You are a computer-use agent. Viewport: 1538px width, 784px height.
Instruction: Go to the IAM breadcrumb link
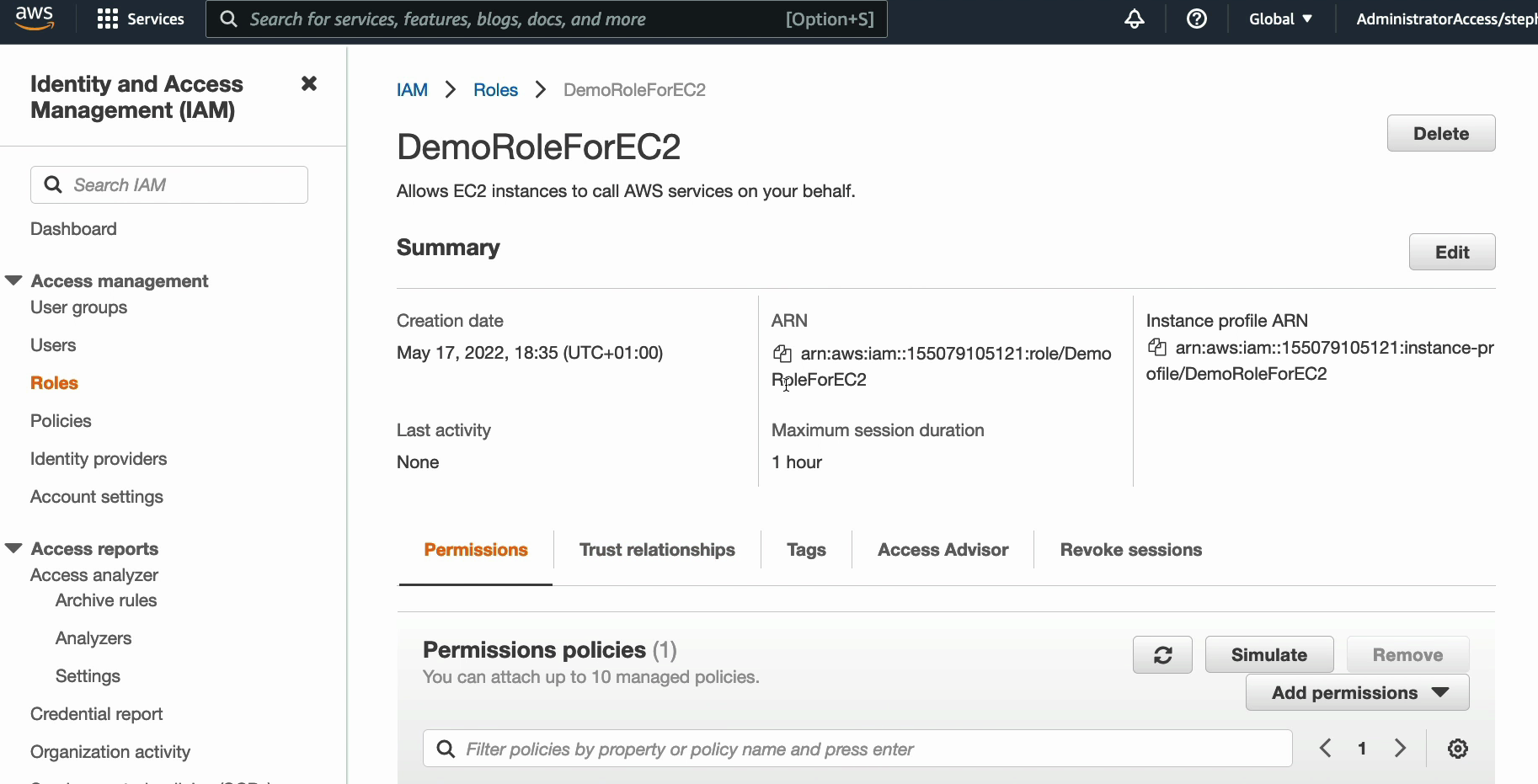[x=412, y=90]
